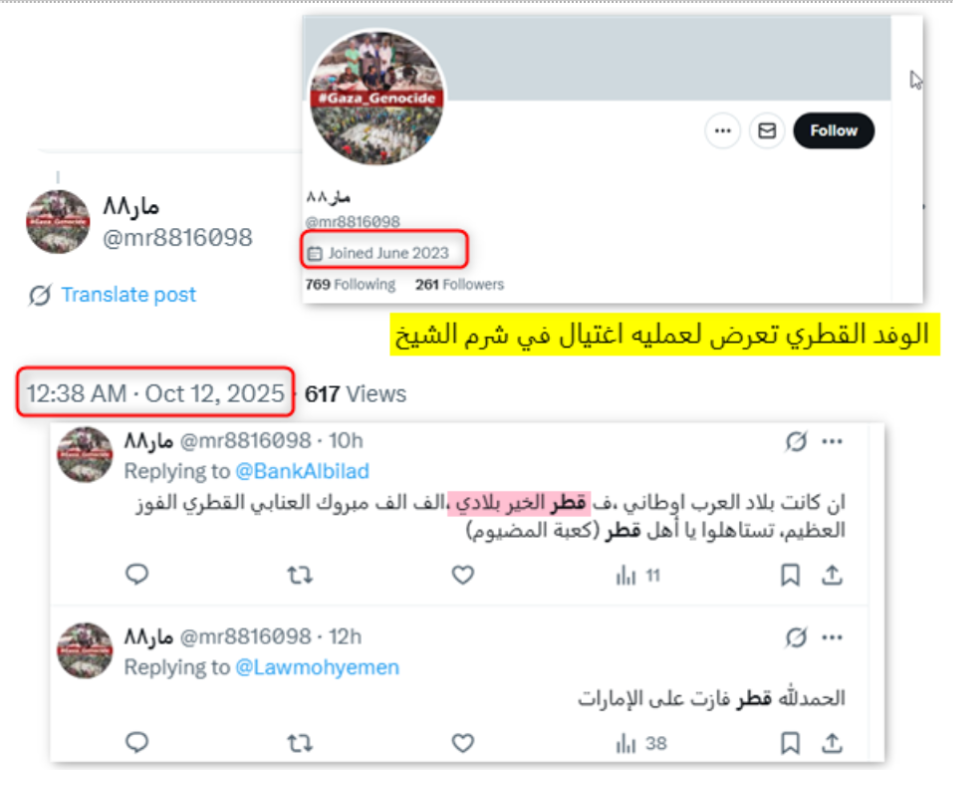Open the @Lawmohyemen mention link

(317, 668)
